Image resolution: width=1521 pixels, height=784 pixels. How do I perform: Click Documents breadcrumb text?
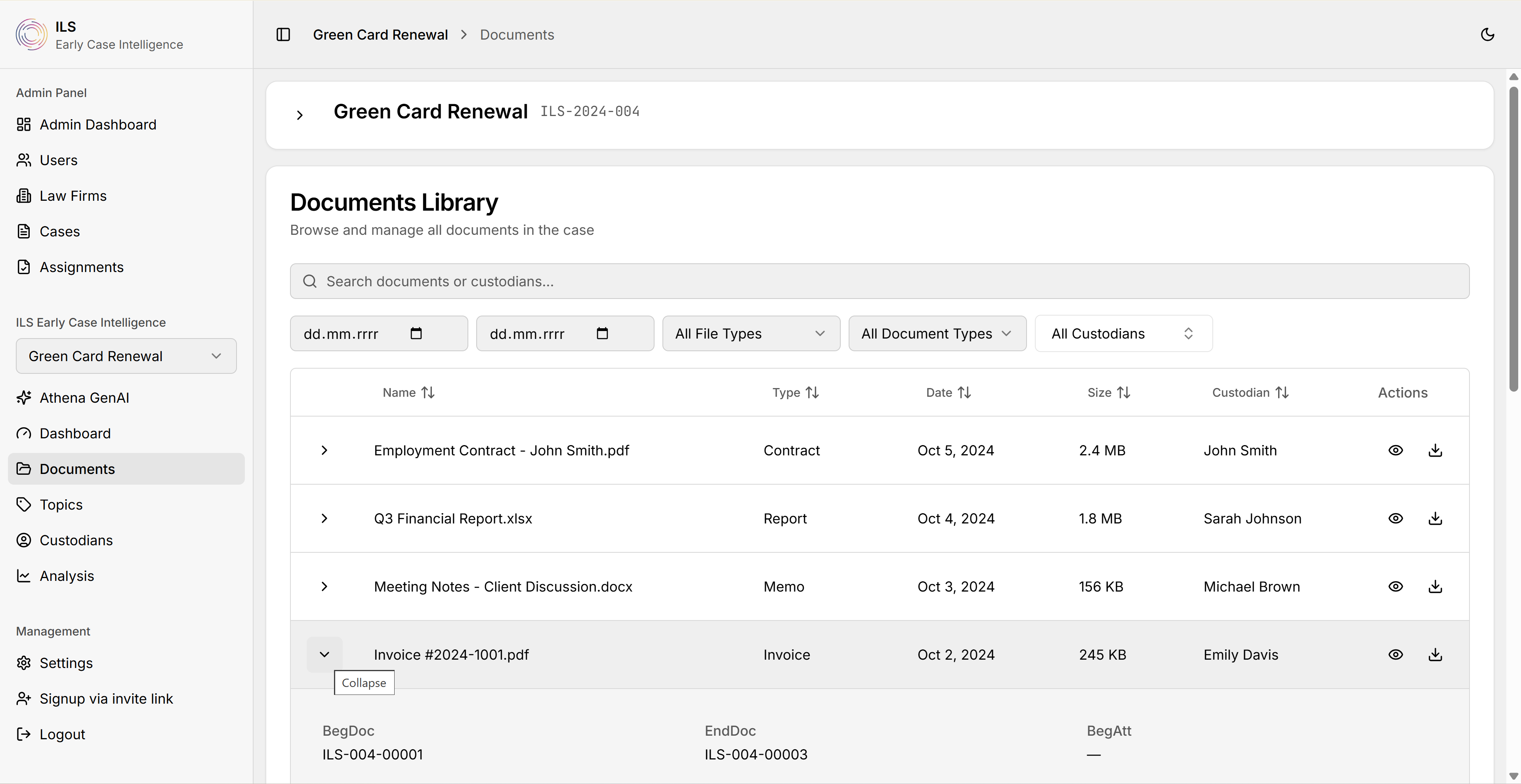[x=517, y=35]
